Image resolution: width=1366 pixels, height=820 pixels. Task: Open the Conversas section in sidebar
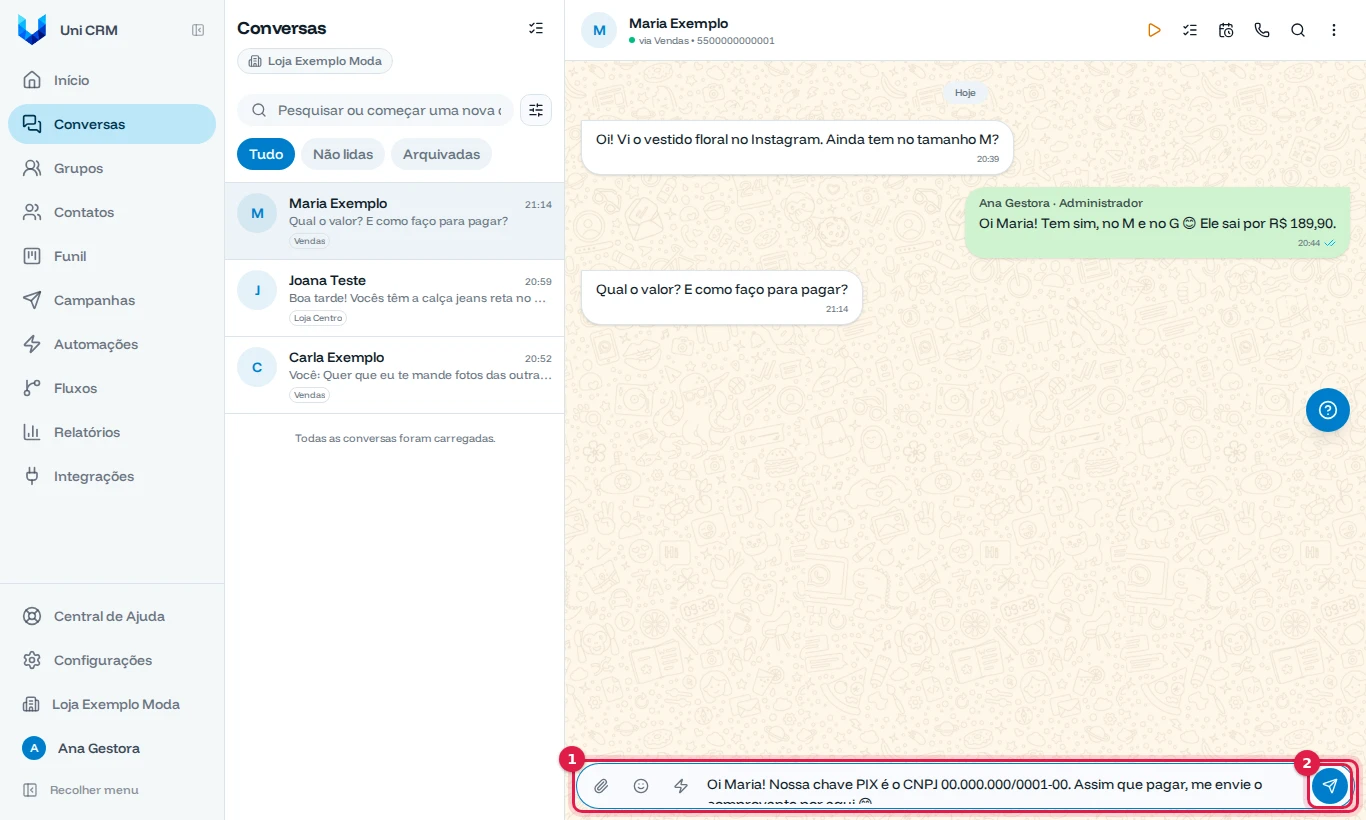[x=112, y=124]
